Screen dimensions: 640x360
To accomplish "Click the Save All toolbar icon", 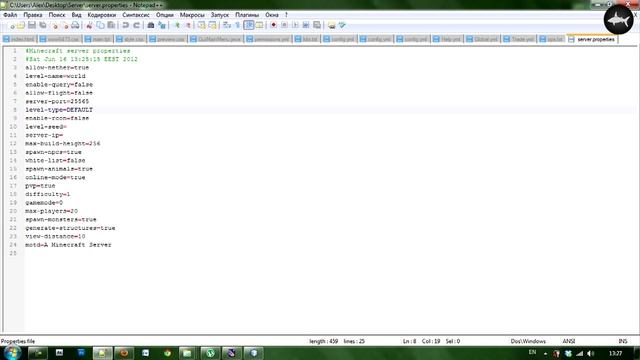I will (x=42, y=25).
